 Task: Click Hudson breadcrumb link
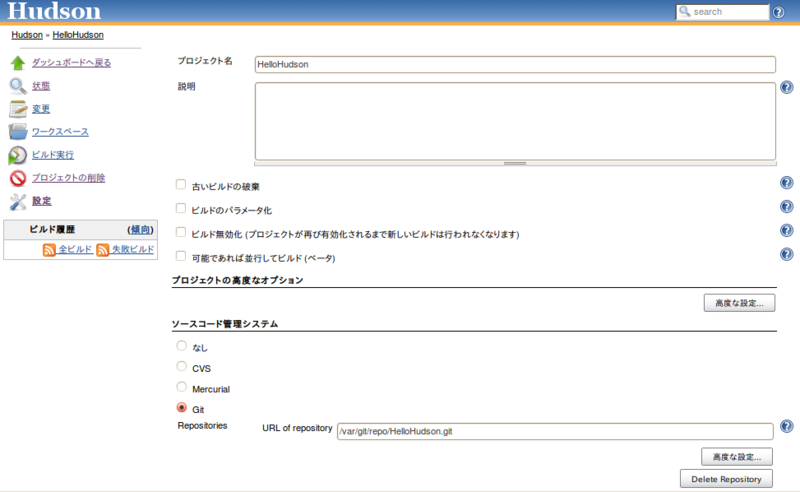pos(27,35)
